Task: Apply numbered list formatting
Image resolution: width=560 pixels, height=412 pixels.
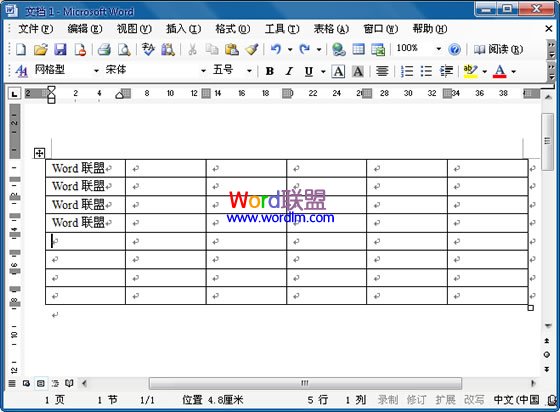Action: [x=407, y=71]
